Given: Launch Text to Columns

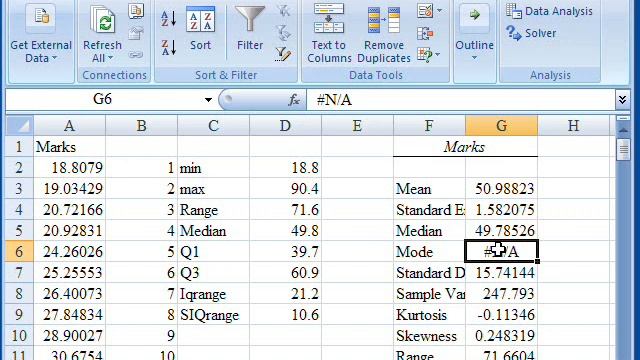Looking at the screenshot, I should (329, 33).
